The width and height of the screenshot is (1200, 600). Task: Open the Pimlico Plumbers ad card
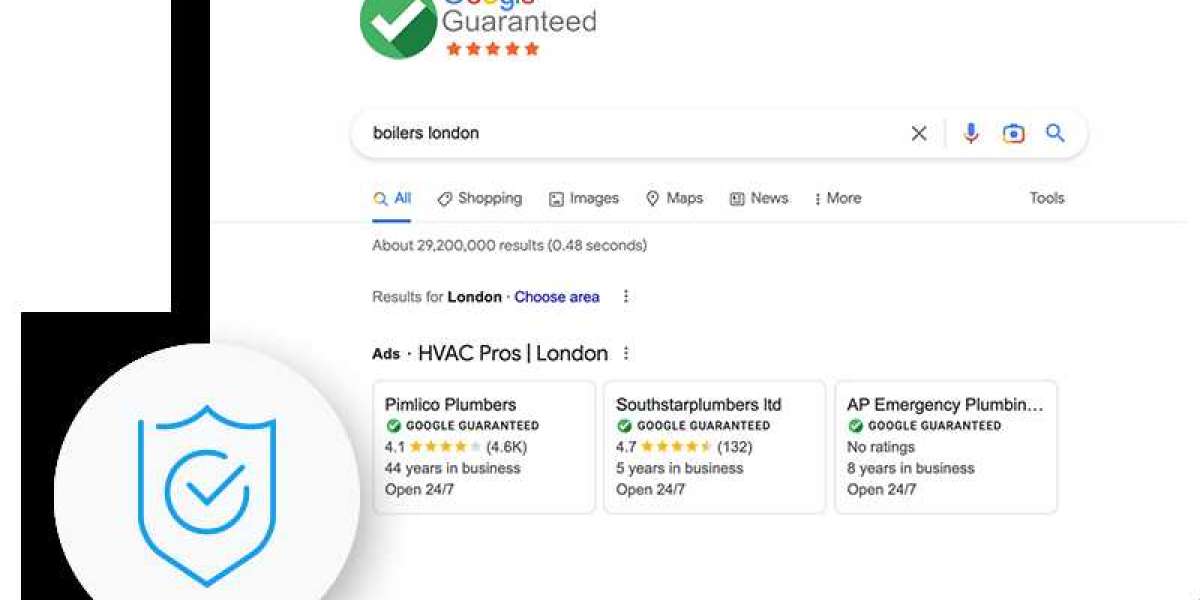(x=484, y=447)
